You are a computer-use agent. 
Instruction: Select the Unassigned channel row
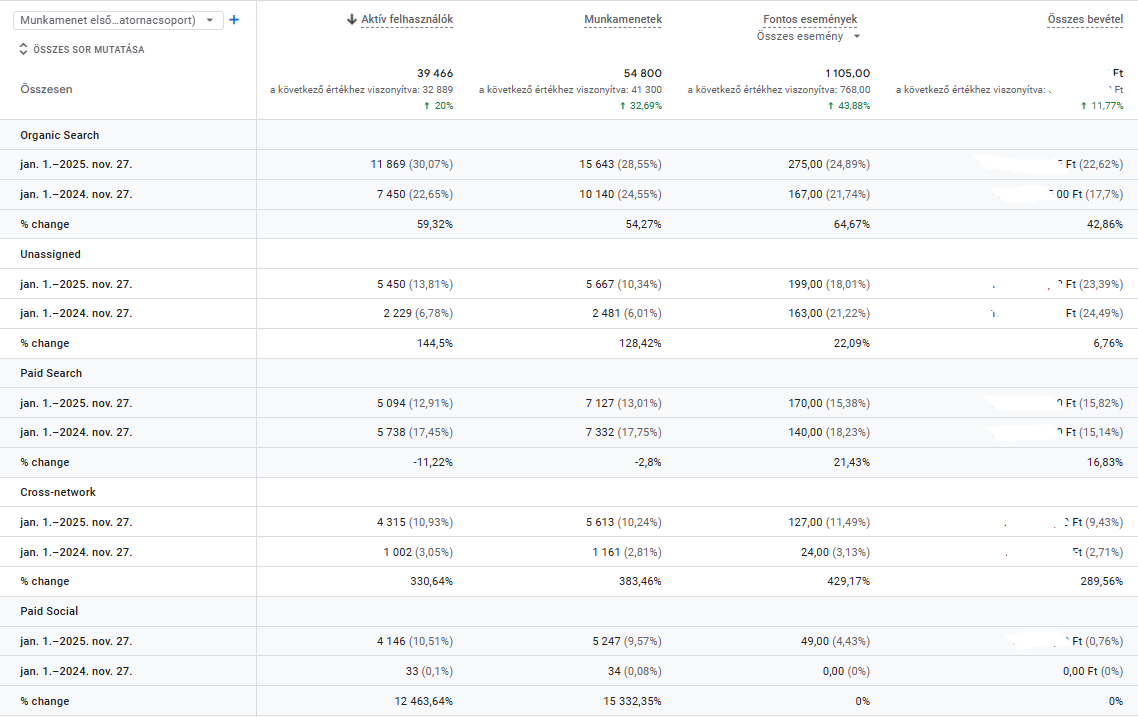click(51, 254)
